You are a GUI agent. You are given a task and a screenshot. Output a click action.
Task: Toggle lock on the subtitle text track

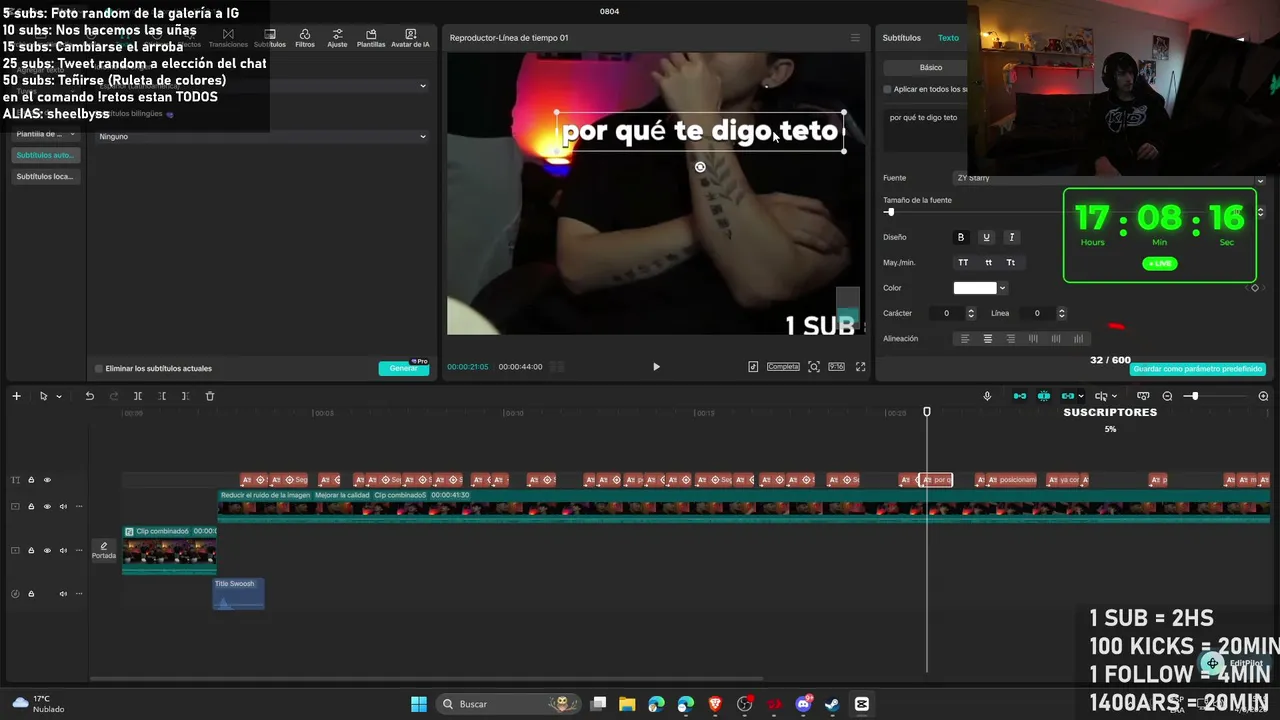(31, 480)
